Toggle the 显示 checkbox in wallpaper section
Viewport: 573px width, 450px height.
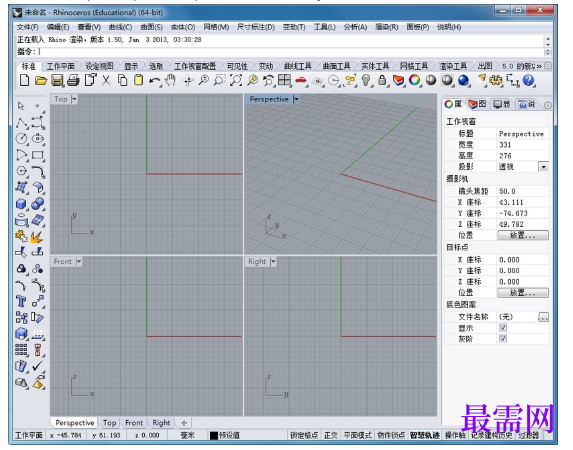tap(503, 328)
